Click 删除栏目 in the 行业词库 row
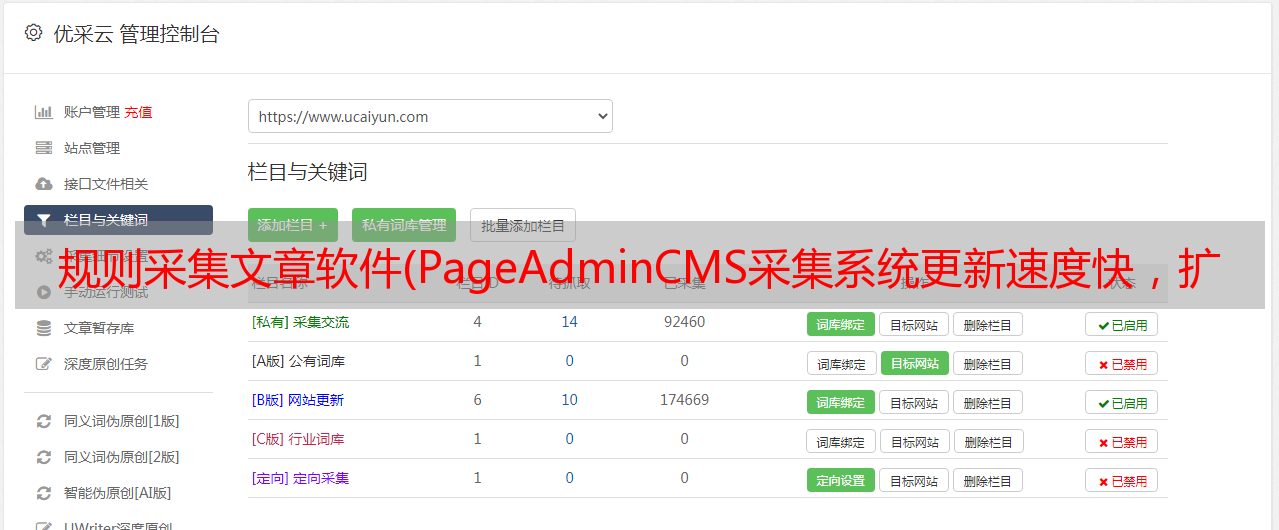 click(987, 441)
